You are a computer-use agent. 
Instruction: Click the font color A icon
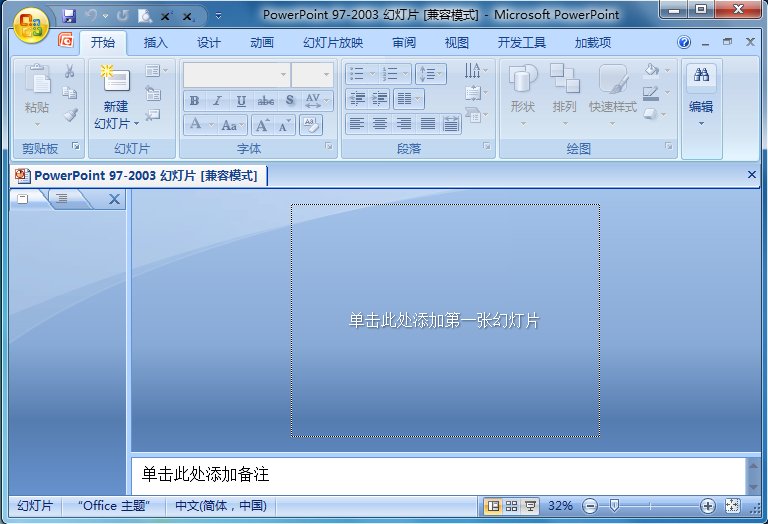(195, 124)
